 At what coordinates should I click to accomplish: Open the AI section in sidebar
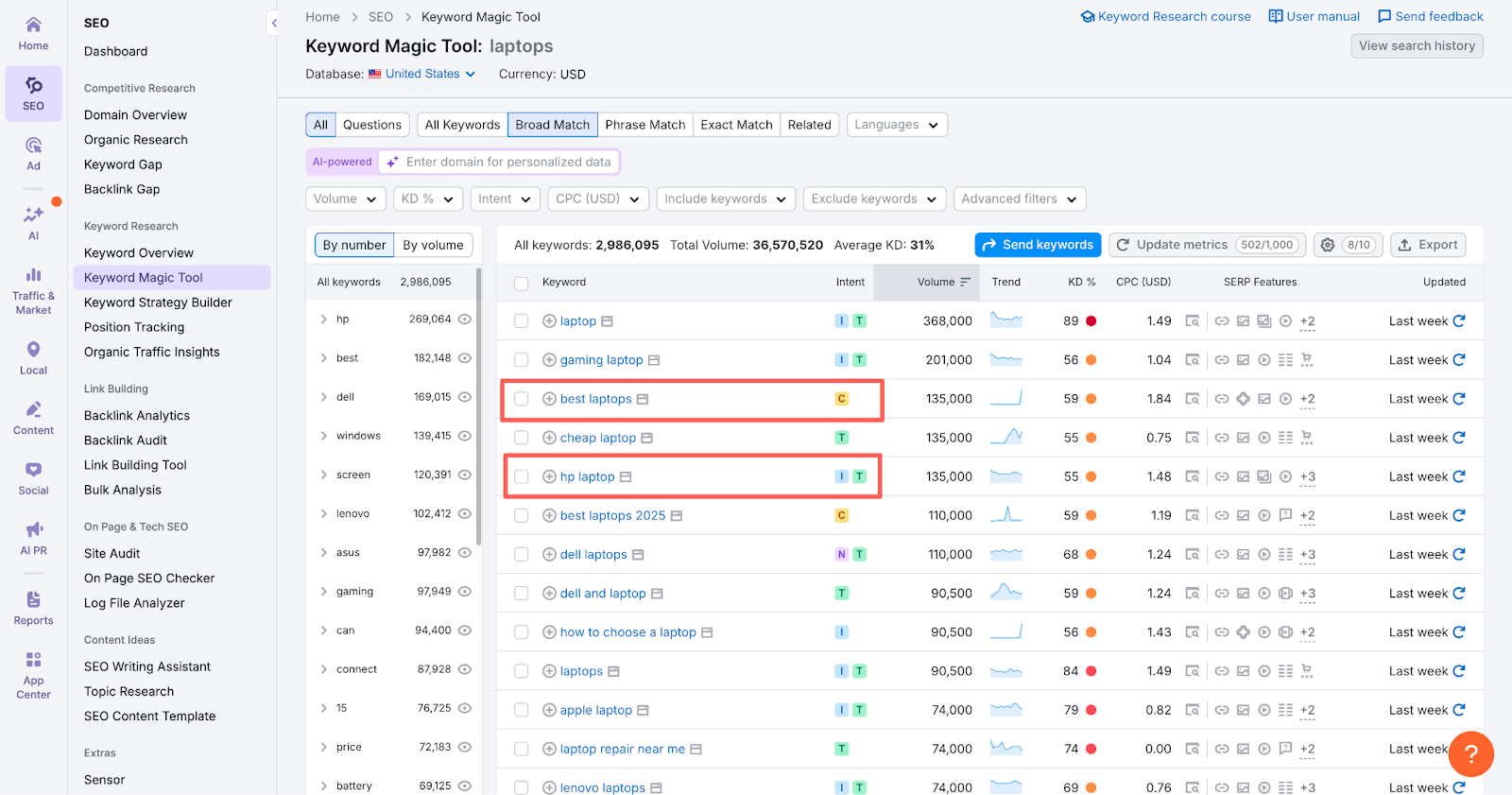click(x=33, y=223)
